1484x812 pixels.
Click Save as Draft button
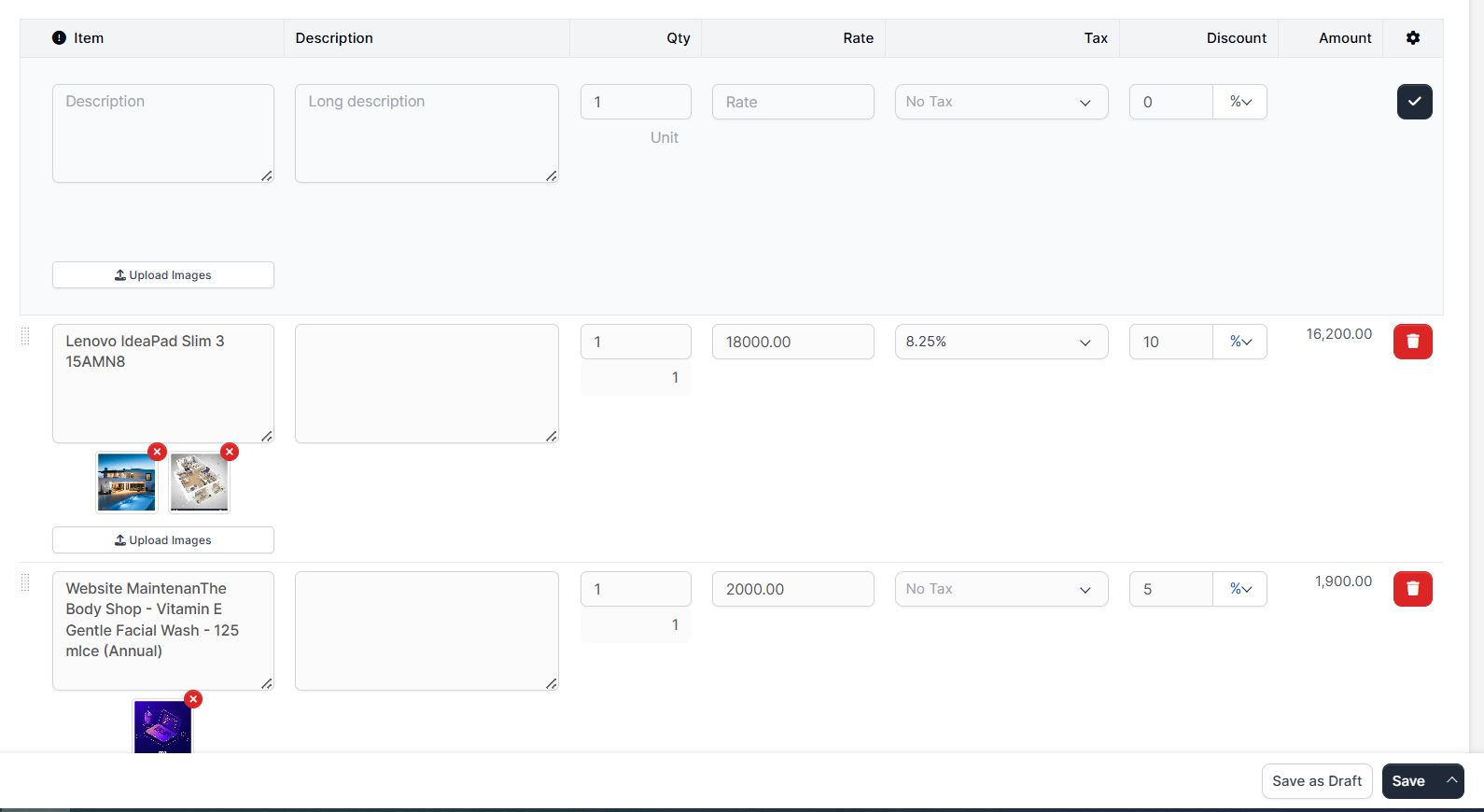1317,781
